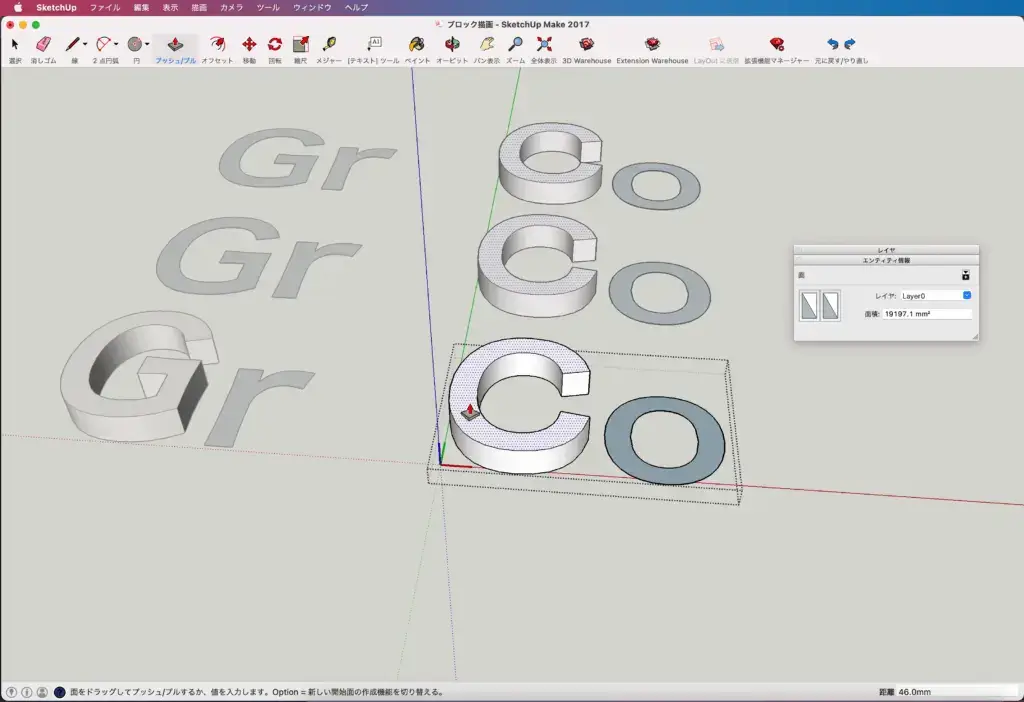
Task: Click the user sign-in status bar icon
Action: click(x=42, y=692)
